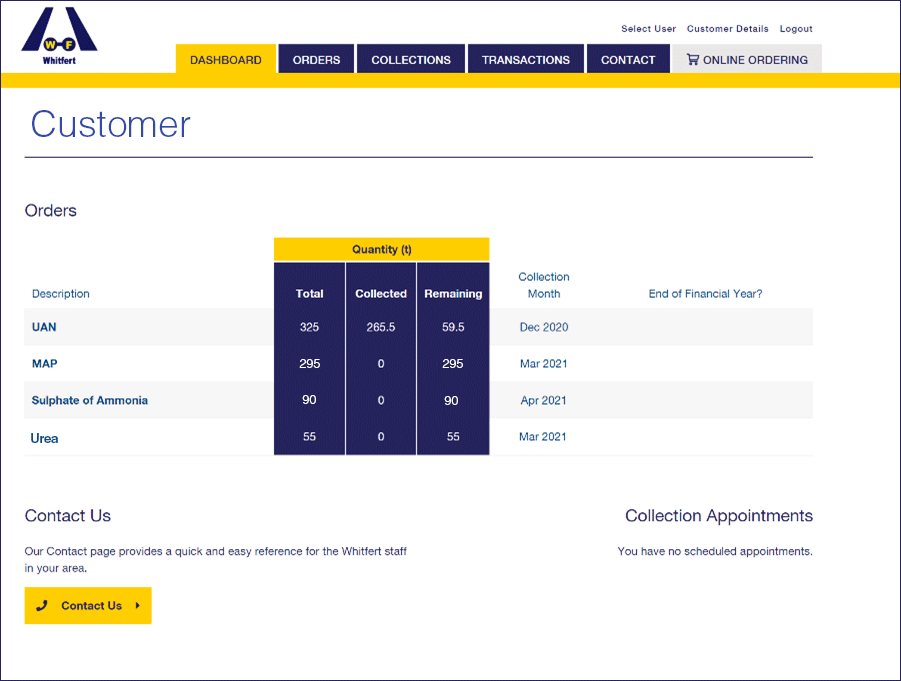Open the Urea order description
The image size is (901, 681).
point(44,438)
